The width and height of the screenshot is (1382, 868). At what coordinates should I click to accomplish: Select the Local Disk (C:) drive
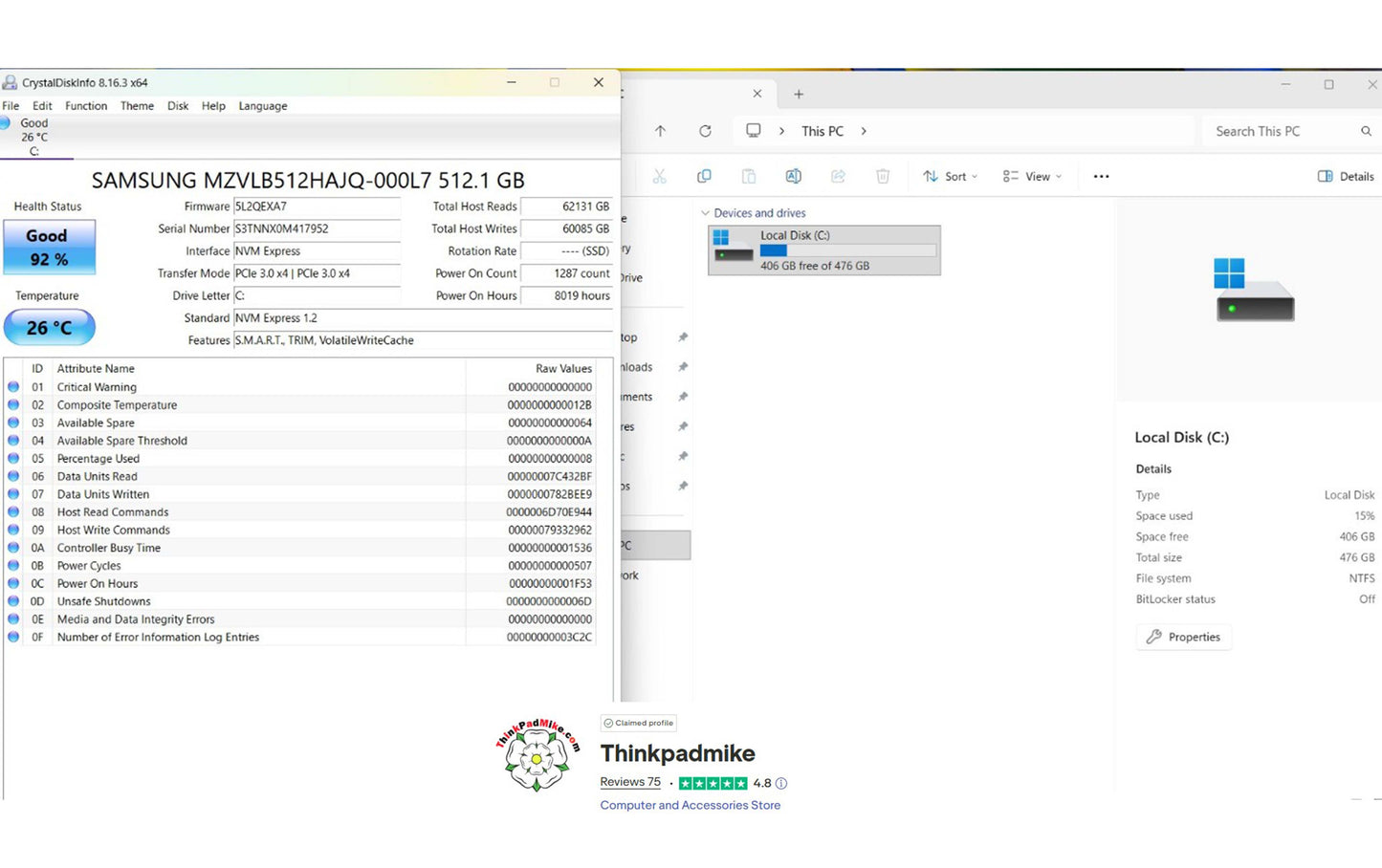(823, 250)
